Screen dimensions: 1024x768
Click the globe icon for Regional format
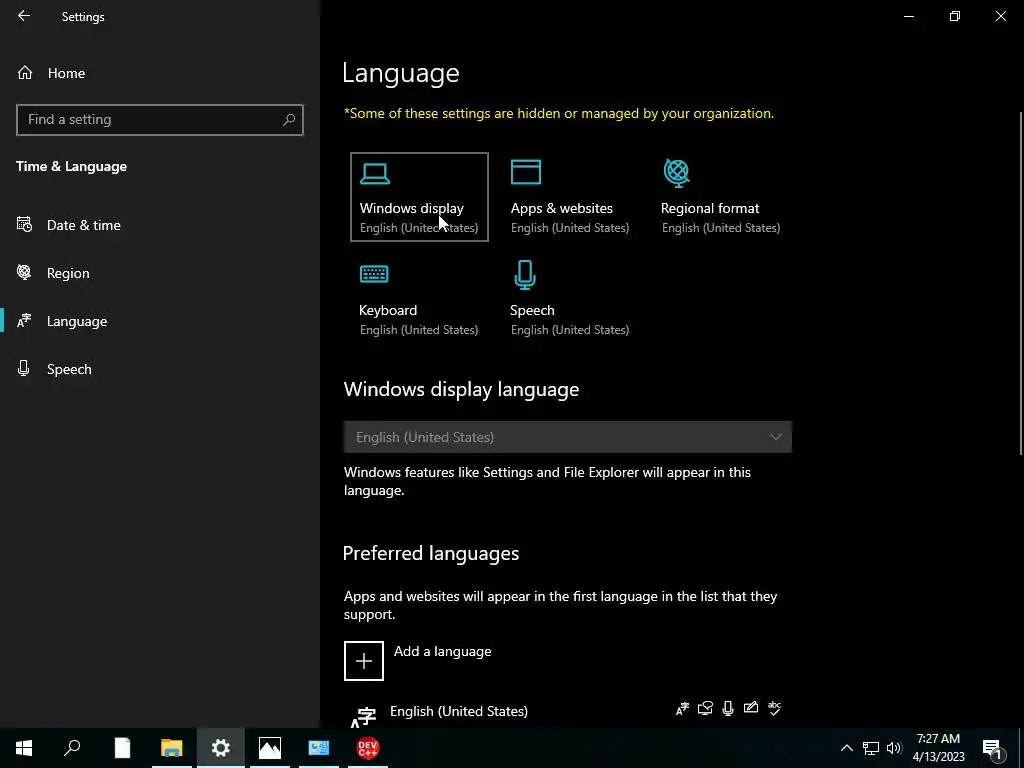point(677,173)
